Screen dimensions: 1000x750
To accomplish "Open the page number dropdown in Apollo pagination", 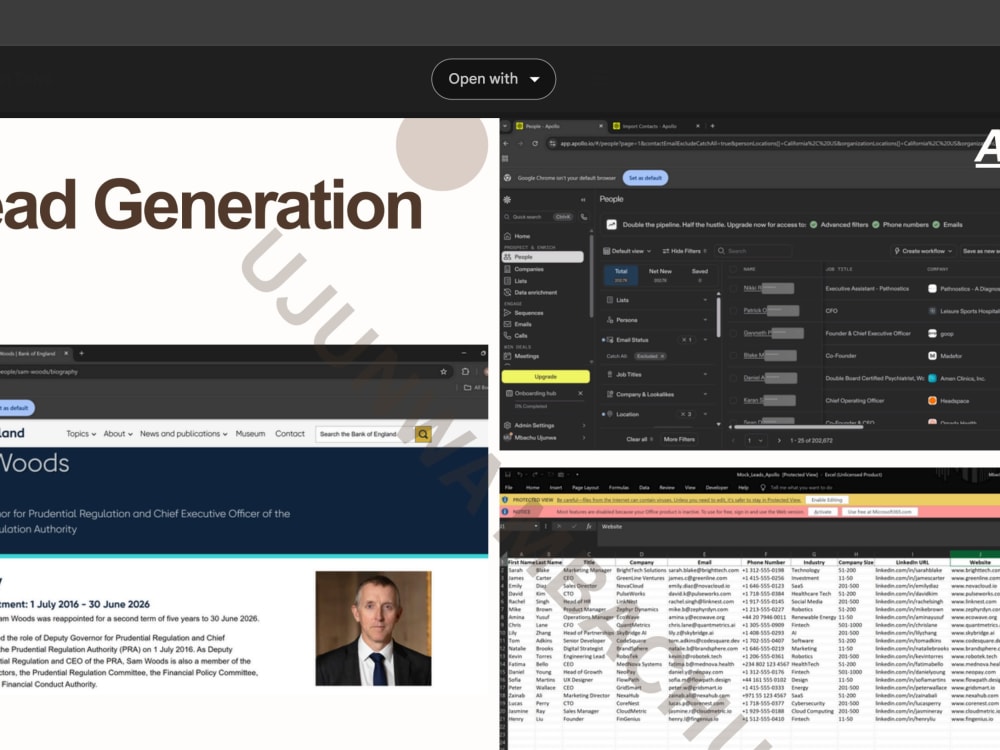I will [754, 441].
